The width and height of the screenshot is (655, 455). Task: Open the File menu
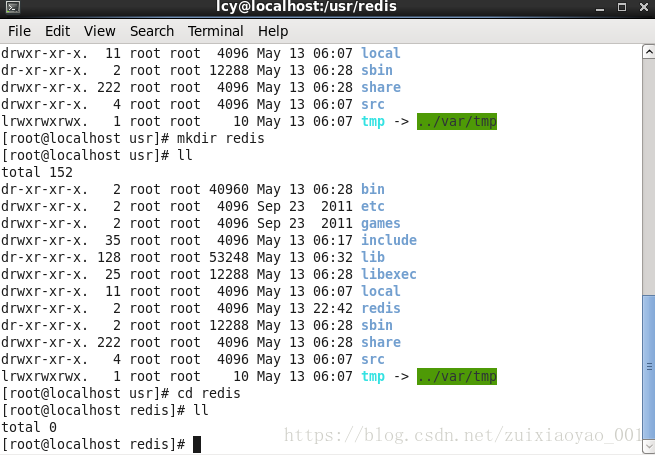pyautogui.click(x=19, y=31)
